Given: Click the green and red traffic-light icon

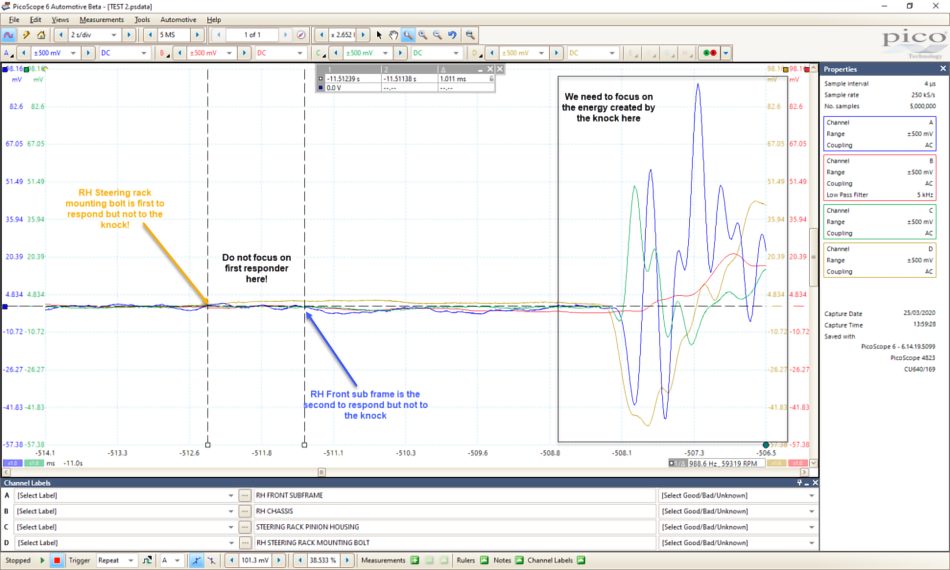Looking at the screenshot, I should 709,53.
